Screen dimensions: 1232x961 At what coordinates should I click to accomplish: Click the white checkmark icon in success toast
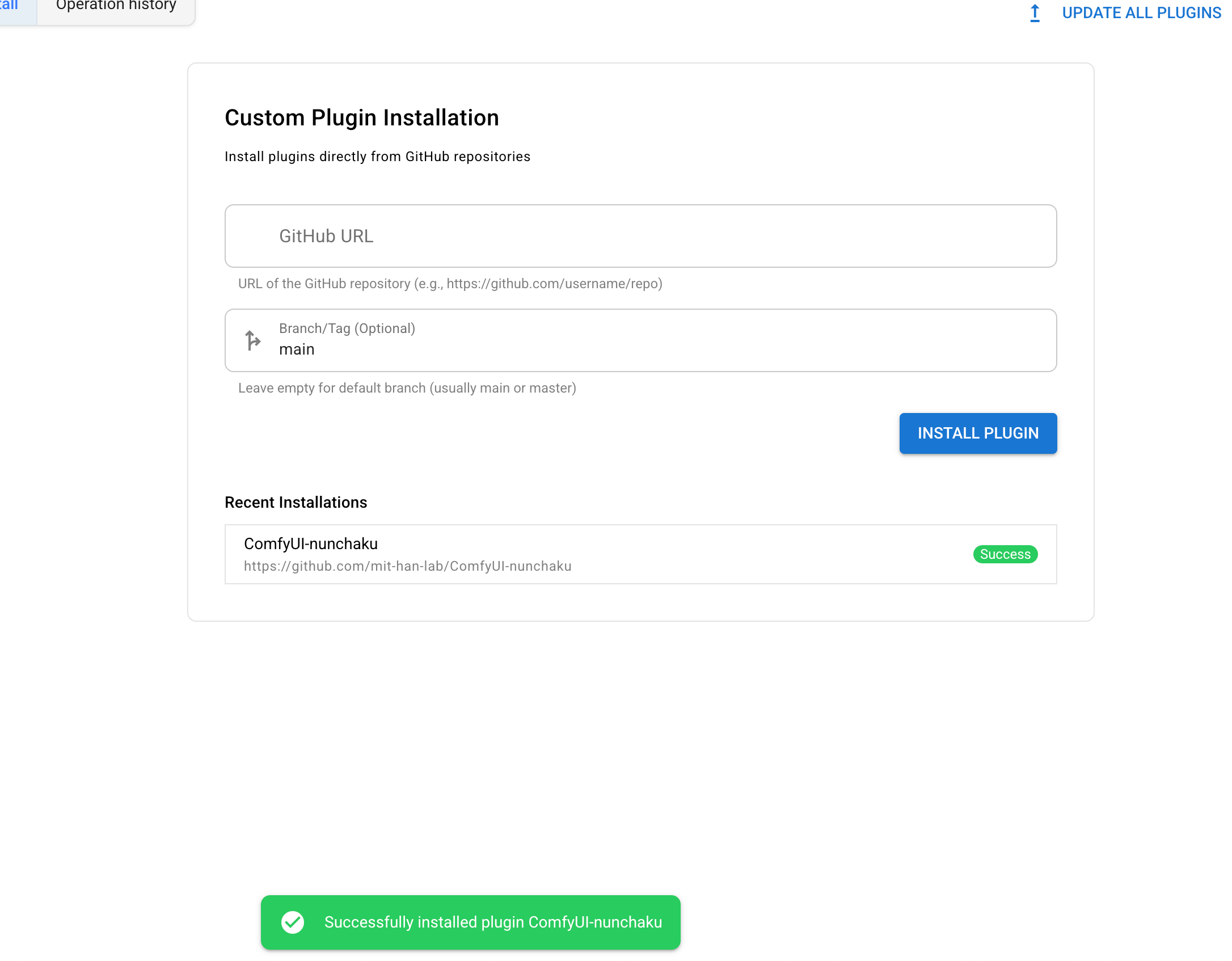coord(293,922)
